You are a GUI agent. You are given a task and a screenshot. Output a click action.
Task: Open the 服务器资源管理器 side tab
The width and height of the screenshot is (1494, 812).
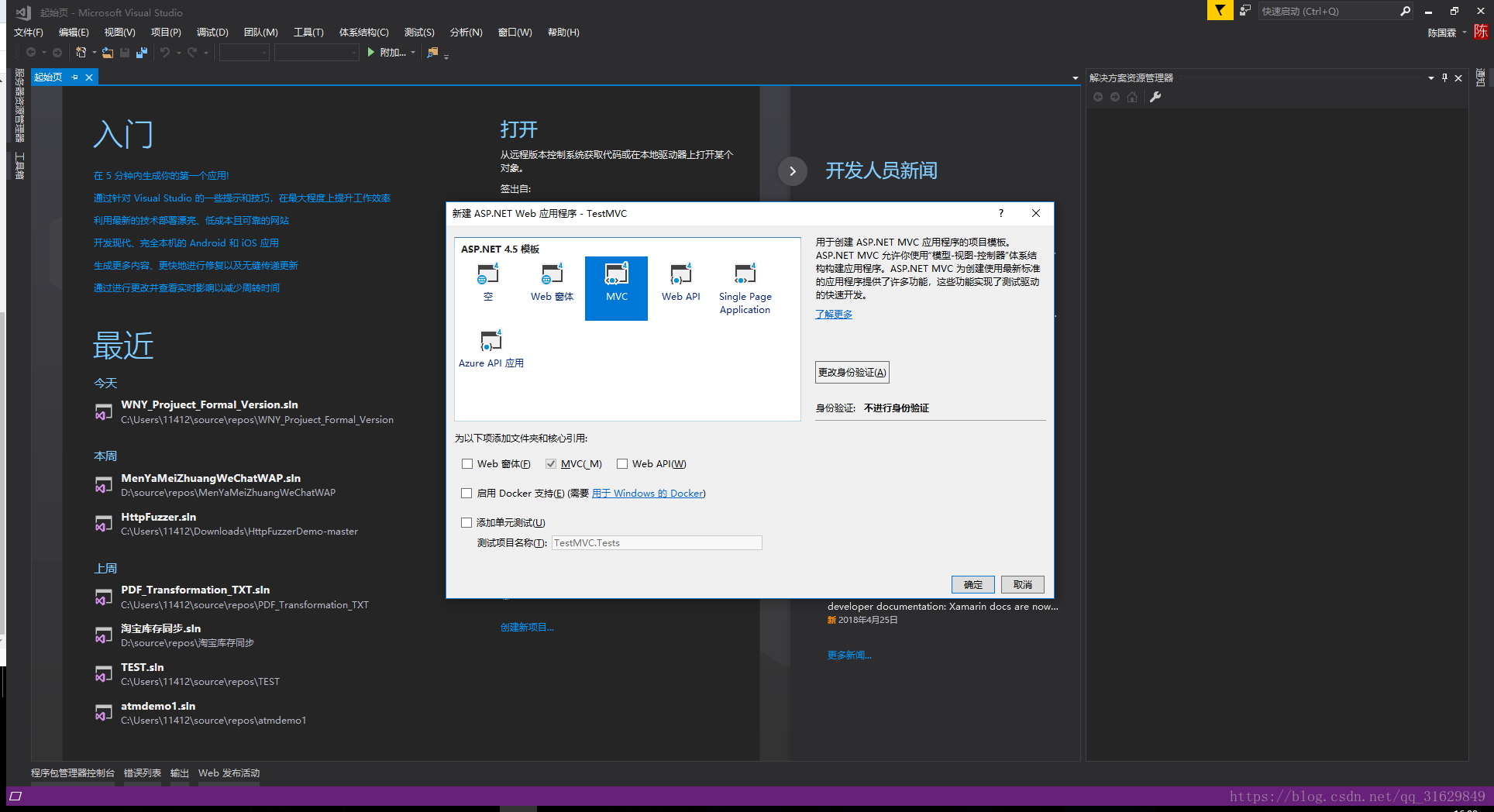19,106
